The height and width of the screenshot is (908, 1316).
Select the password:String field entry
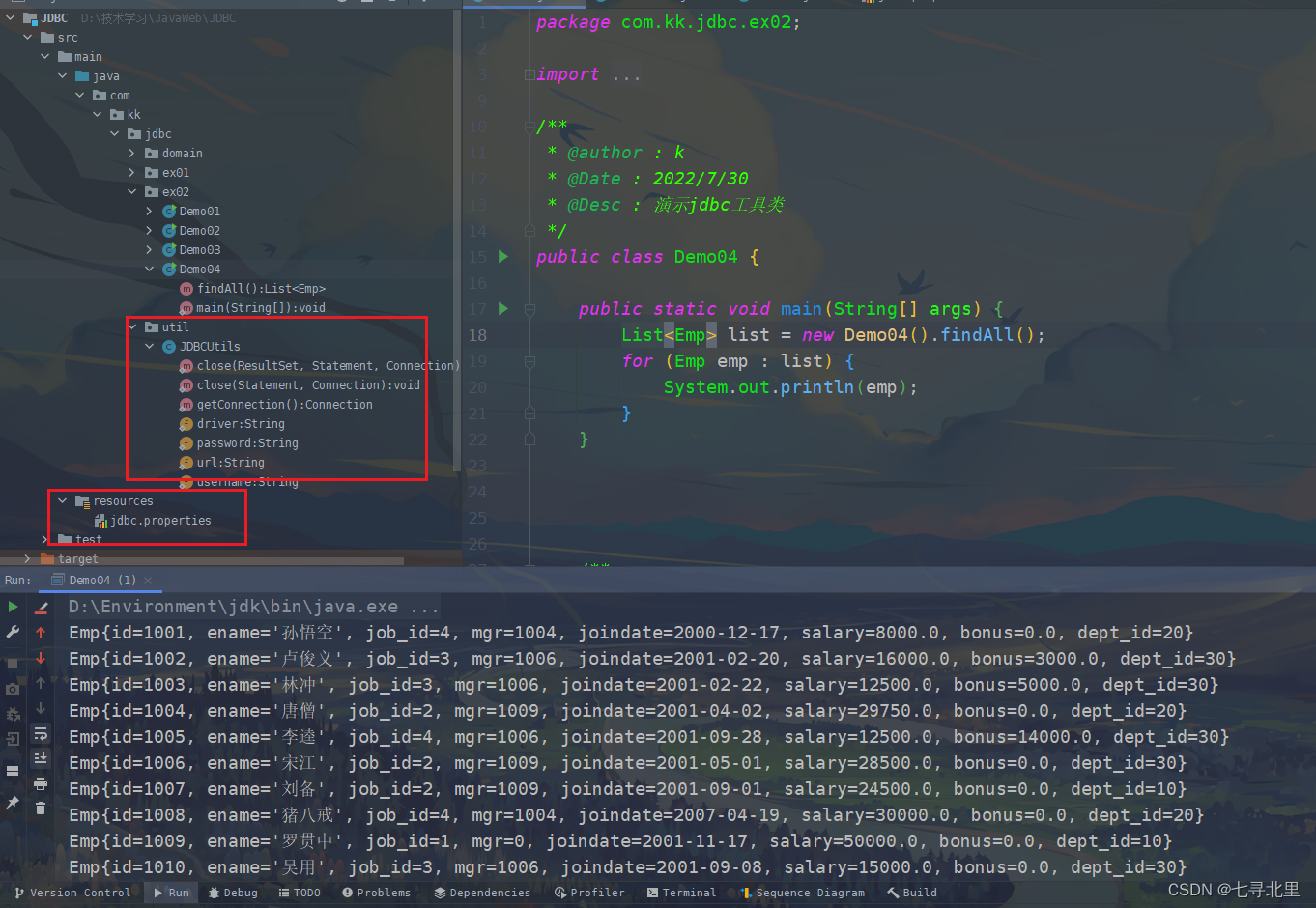point(247,442)
